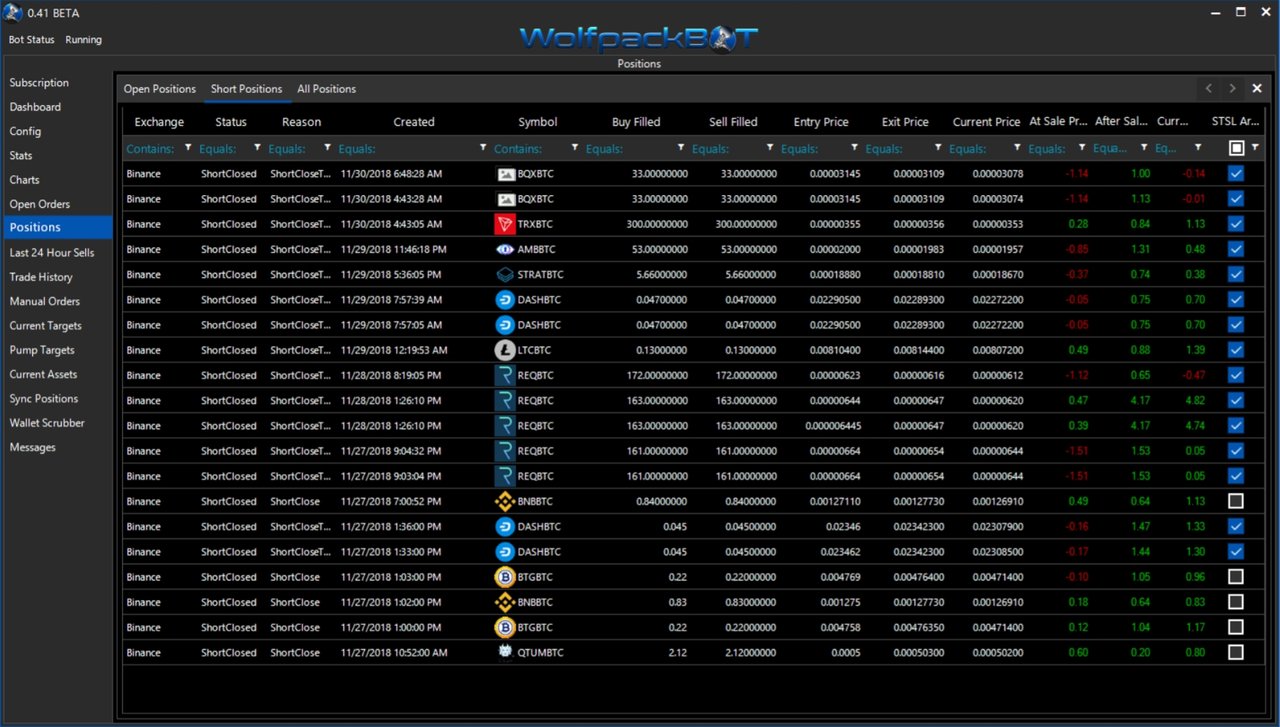Image resolution: width=1280 pixels, height=727 pixels.
Task: Open the Symbol column filter dropdown
Action: [x=574, y=148]
